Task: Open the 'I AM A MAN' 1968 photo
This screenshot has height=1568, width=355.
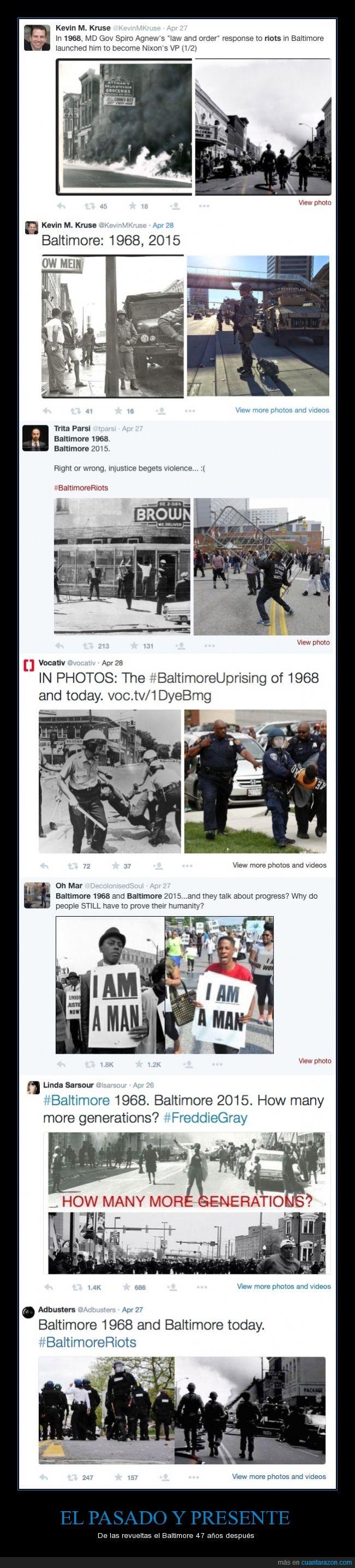Action: coord(110,985)
